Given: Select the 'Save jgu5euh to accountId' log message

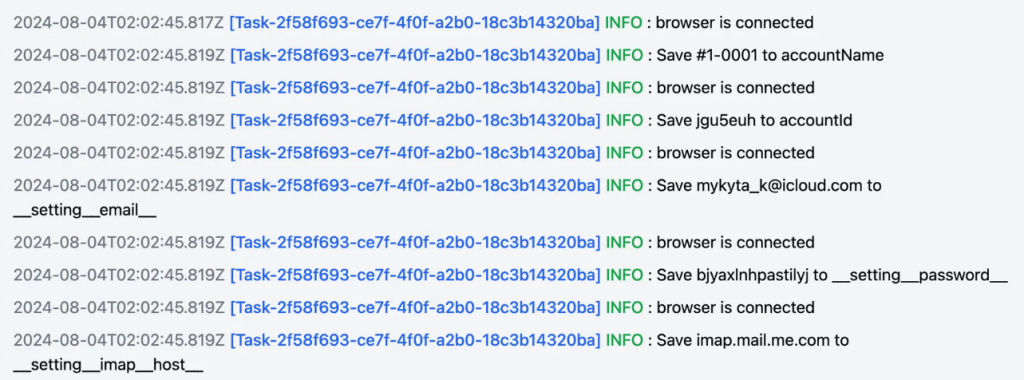Looking at the screenshot, I should [754, 120].
